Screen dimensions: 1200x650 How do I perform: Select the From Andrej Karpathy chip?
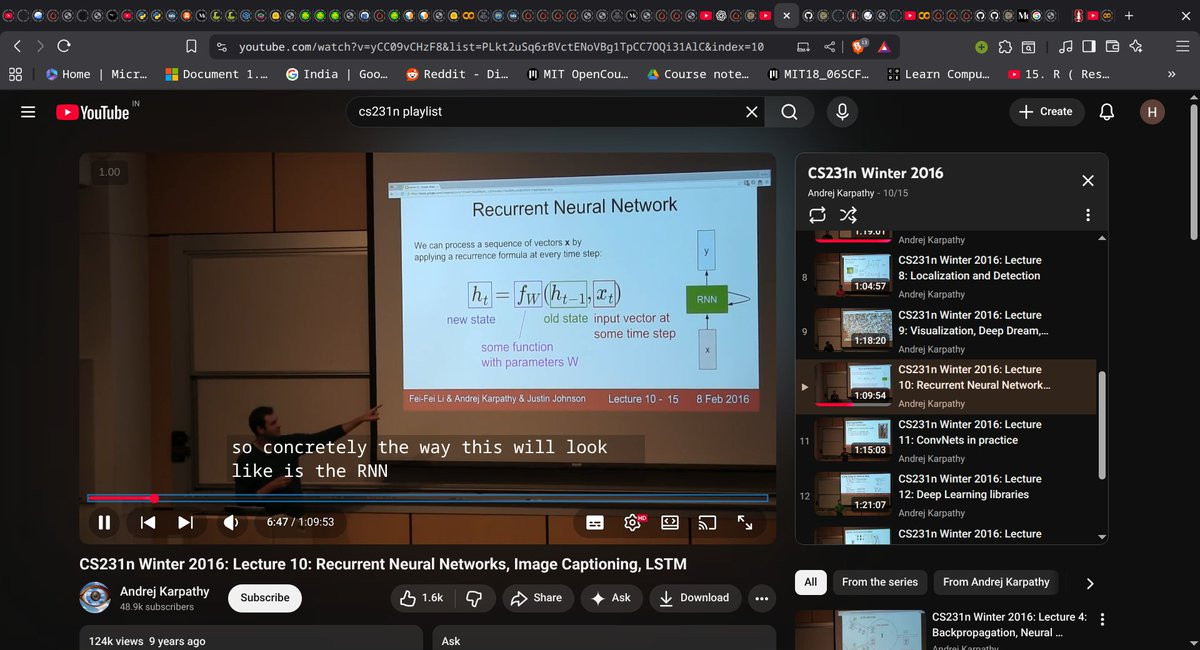(996, 582)
